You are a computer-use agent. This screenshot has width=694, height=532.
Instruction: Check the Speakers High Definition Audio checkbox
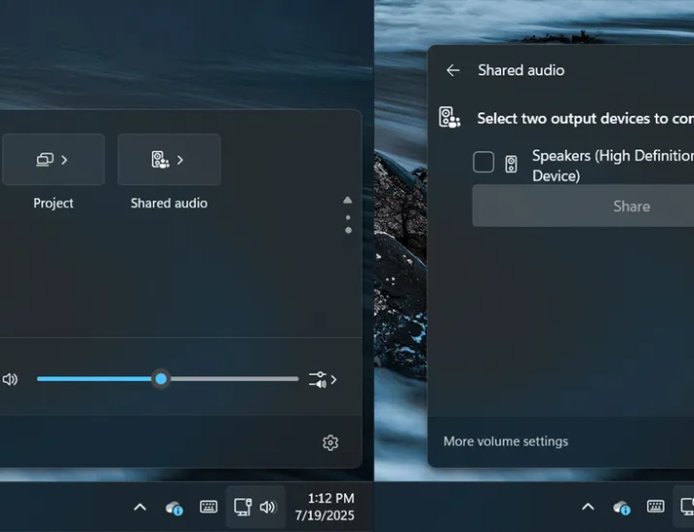483,162
